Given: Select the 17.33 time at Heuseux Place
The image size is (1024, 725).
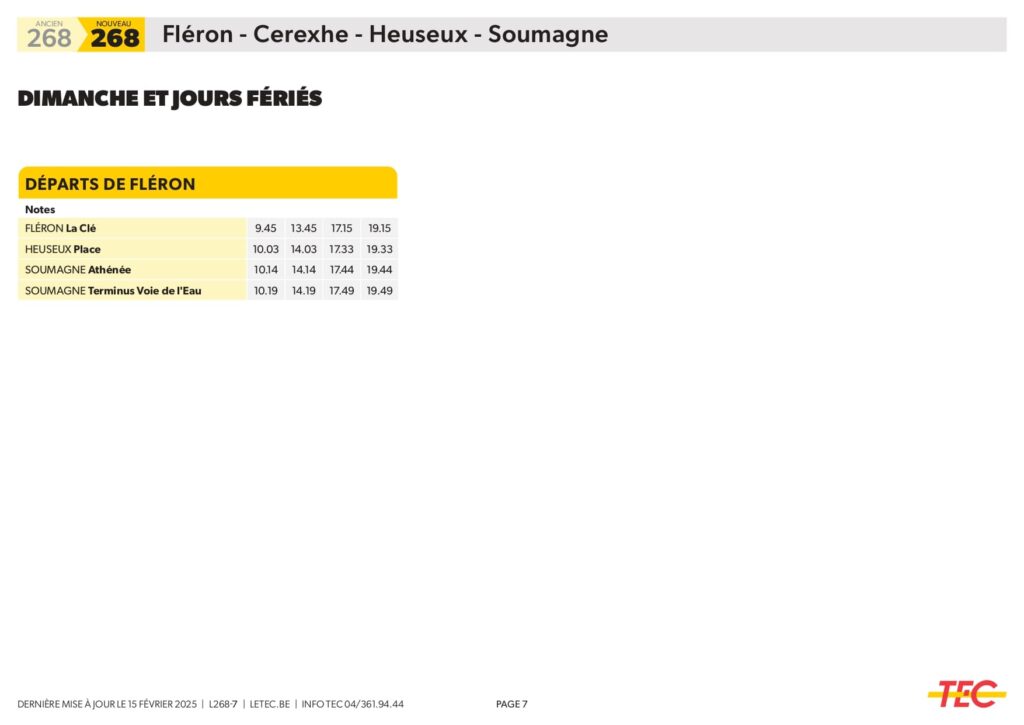Looking at the screenshot, I should 342,249.
